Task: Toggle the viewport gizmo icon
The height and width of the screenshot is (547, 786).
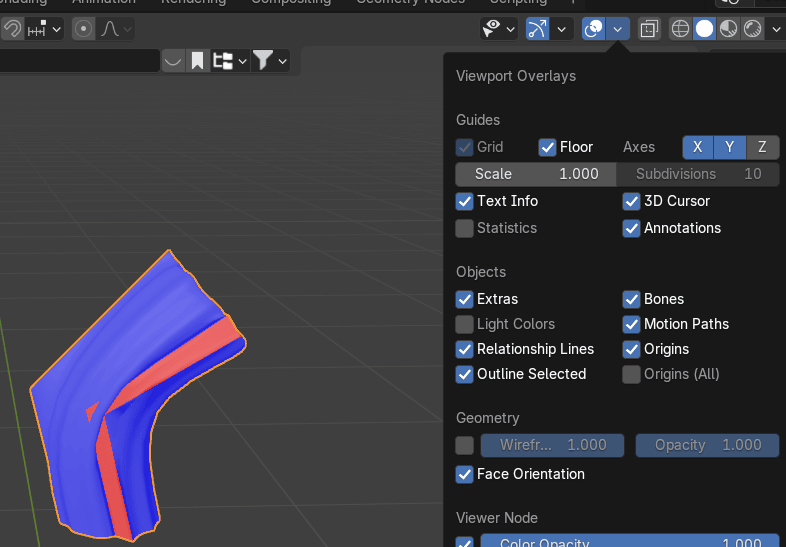Action: (x=538, y=29)
